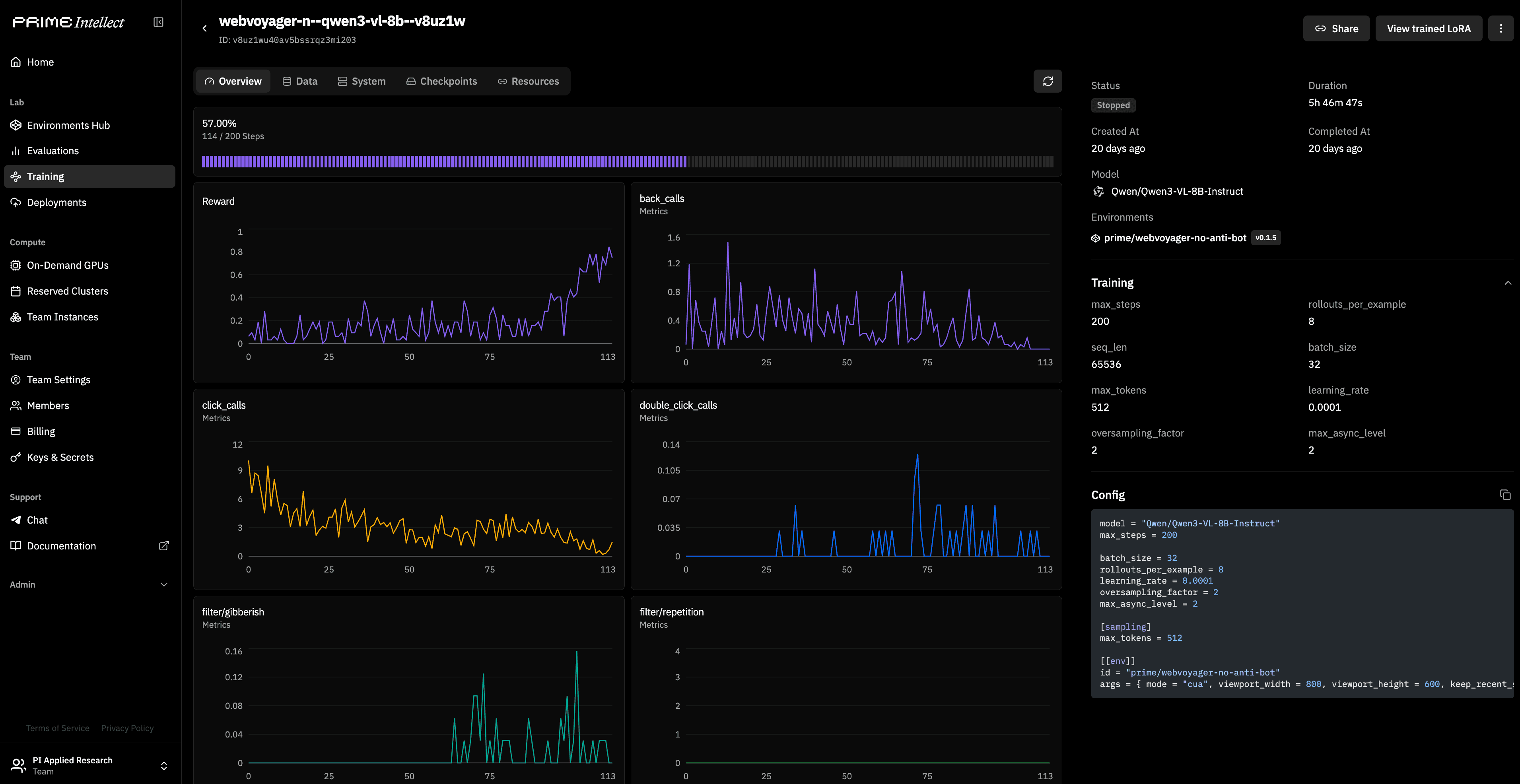
Task: Open Documentation external link
Action: coord(61,546)
